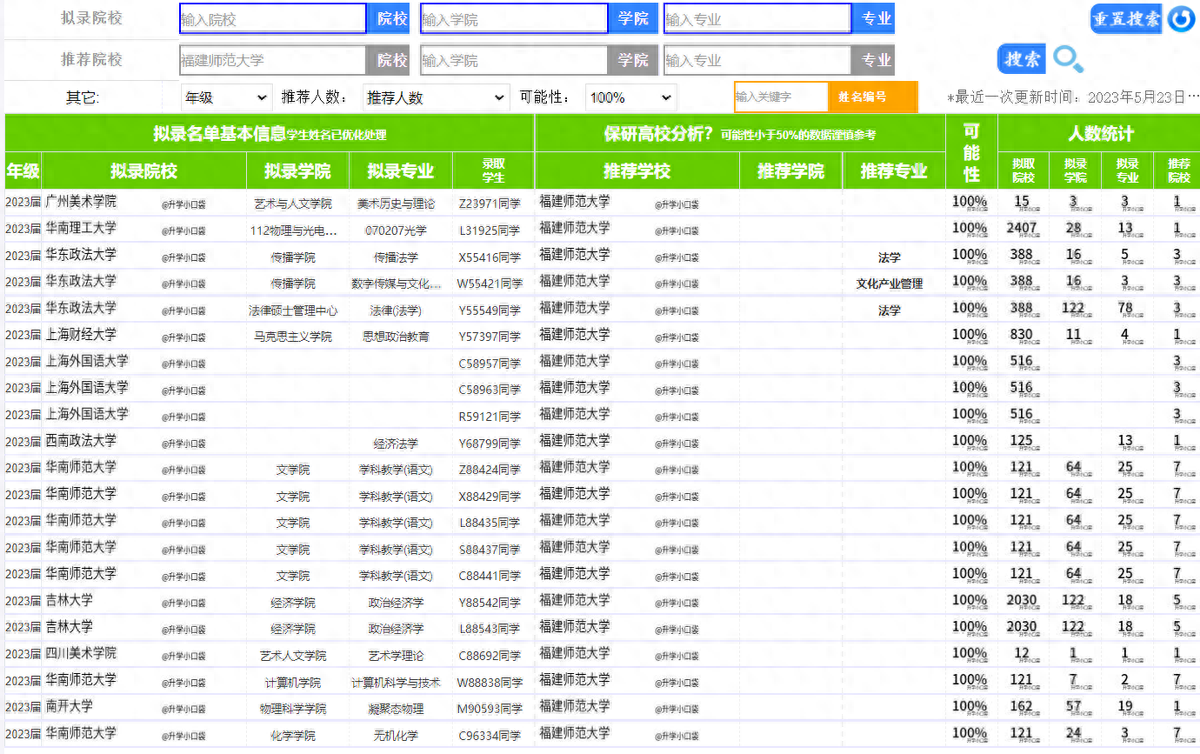This screenshot has width=1200, height=754.
Task: Click the 录取学生 column header
Action: pos(493,171)
